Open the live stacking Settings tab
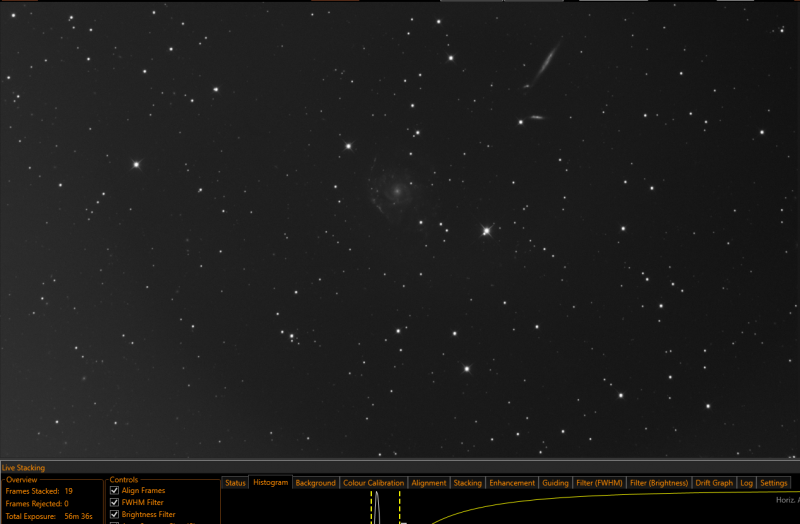Viewport: 800px width, 524px height. click(773, 483)
